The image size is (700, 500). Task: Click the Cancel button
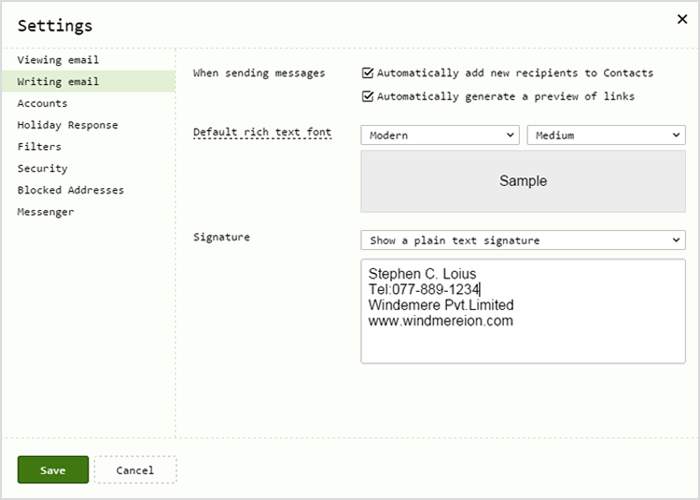(x=135, y=470)
